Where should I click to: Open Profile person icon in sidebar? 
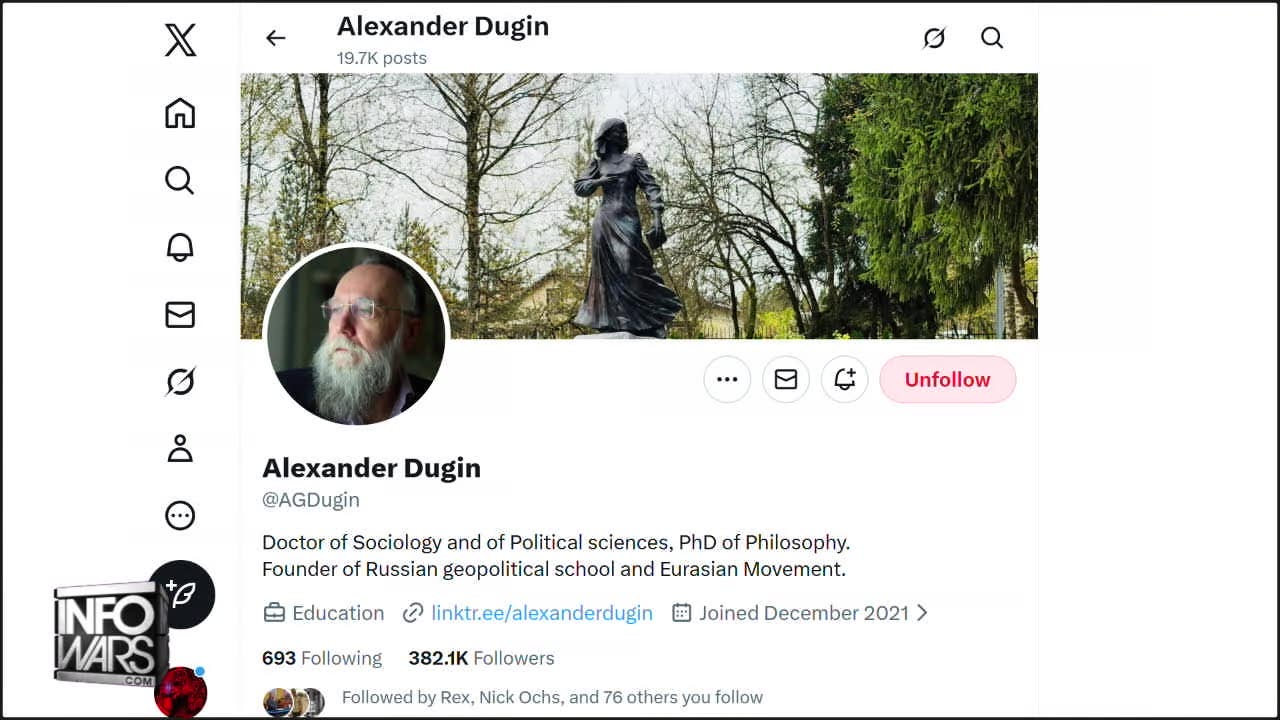tap(180, 448)
